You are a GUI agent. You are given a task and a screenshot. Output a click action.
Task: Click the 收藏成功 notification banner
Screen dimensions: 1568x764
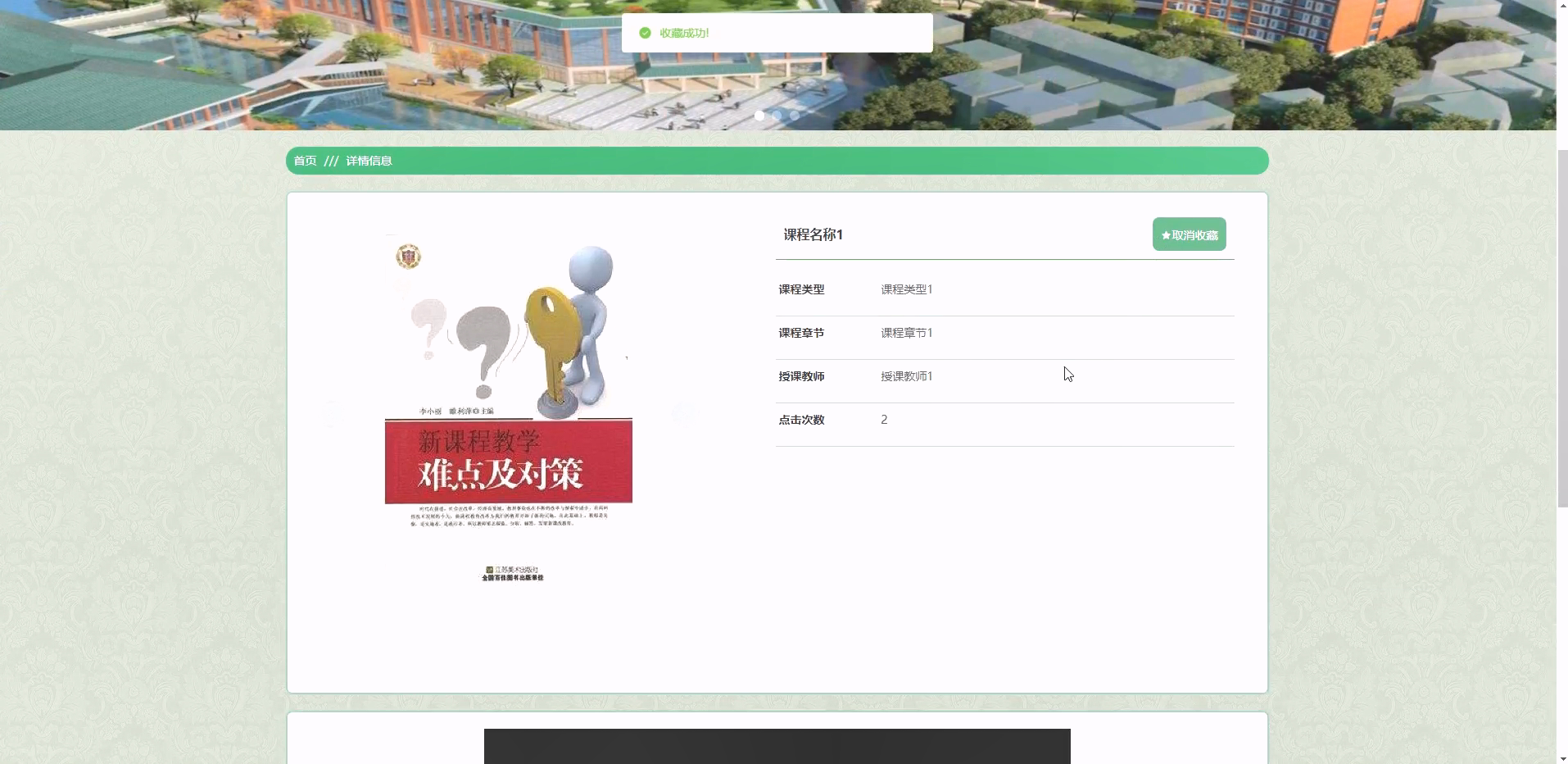pyautogui.click(x=776, y=33)
